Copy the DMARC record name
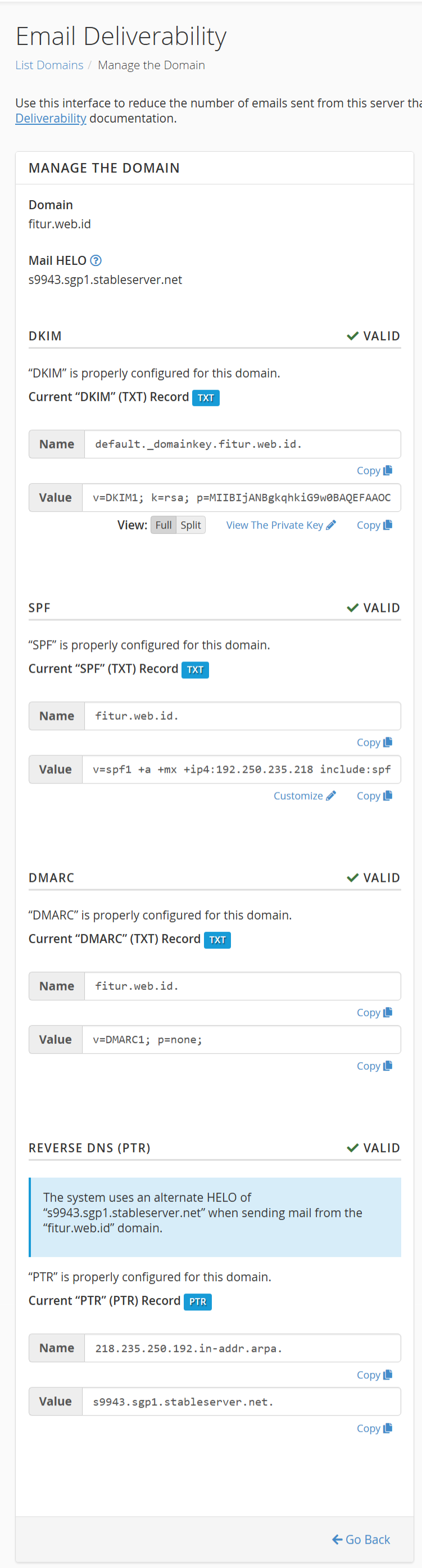This screenshot has width=422, height=1568. (374, 1012)
